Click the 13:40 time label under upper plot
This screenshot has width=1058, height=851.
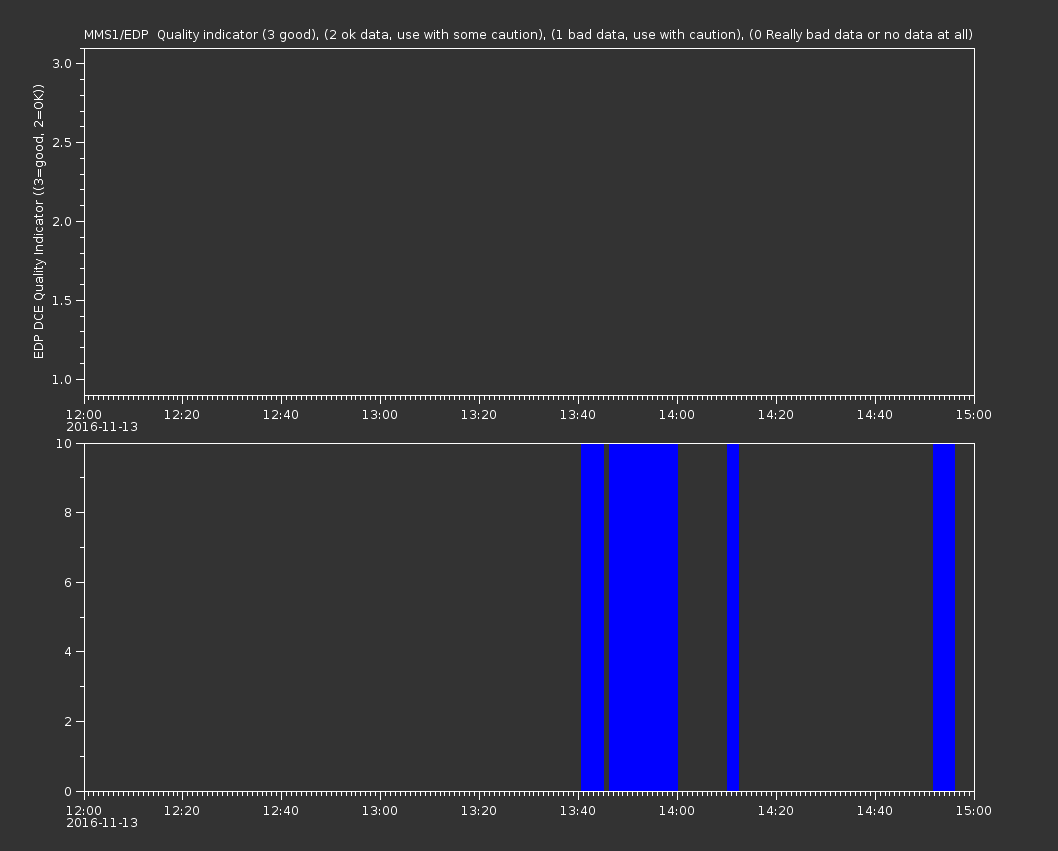(578, 414)
